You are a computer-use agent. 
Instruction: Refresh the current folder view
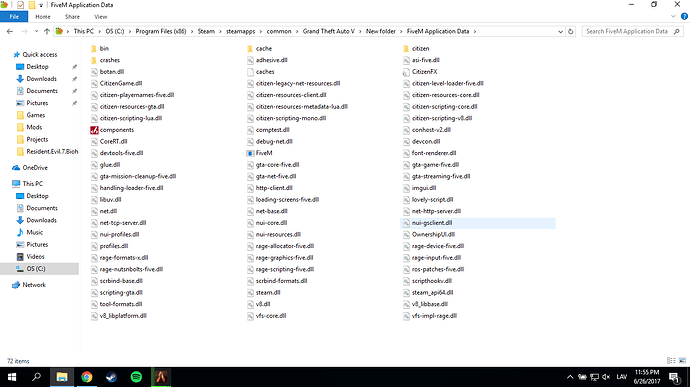pos(571,31)
